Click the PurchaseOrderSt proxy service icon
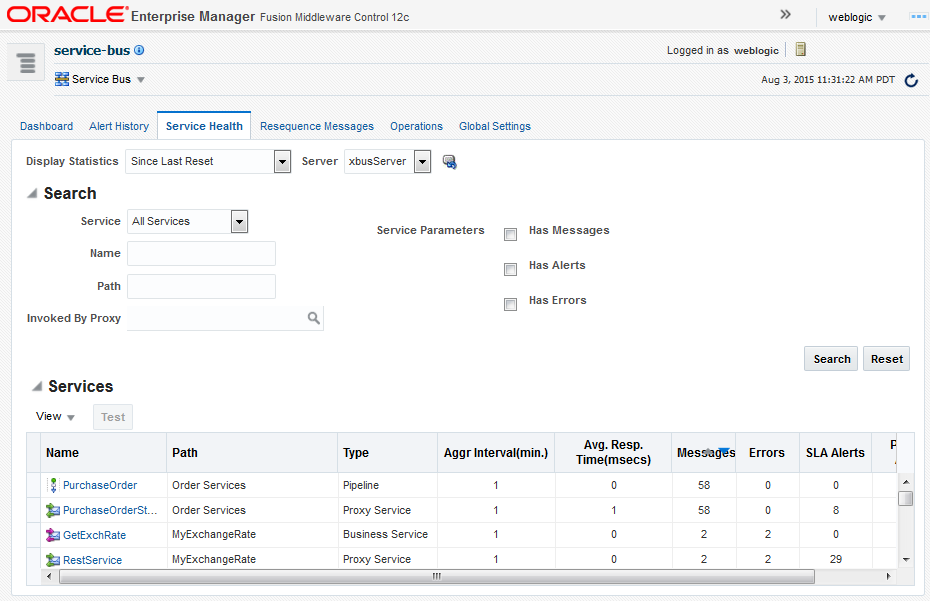Viewport: 930px width, 601px height. 53,510
